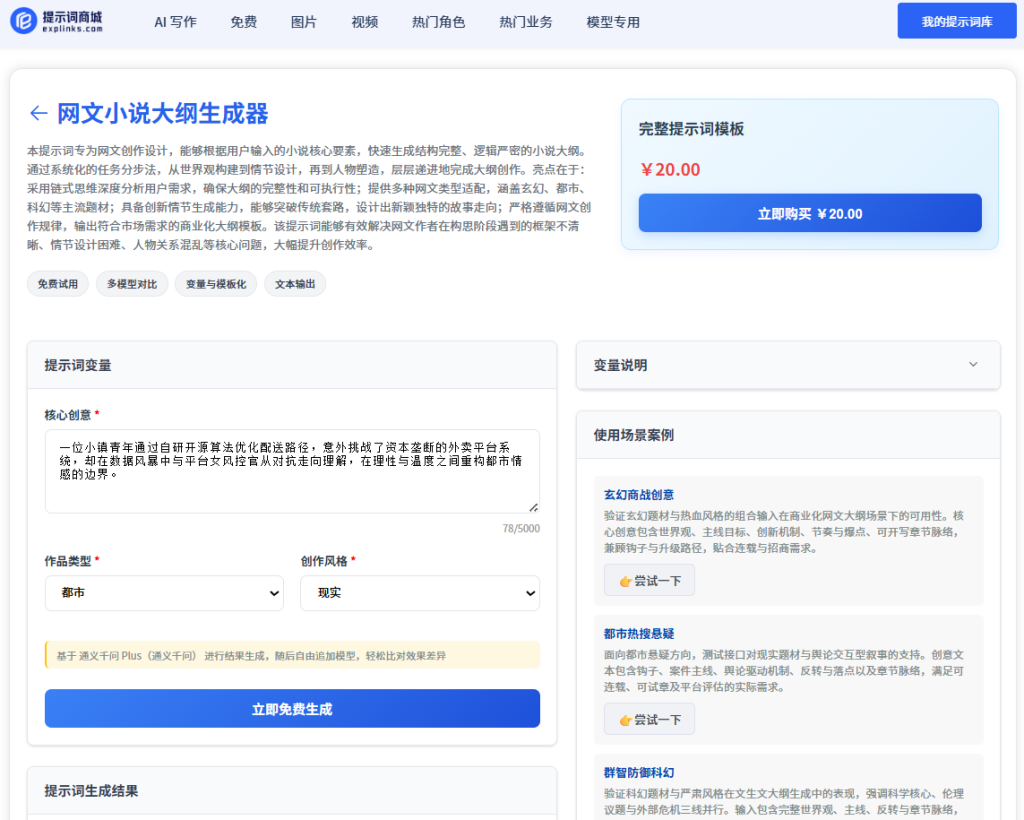Select the 热门角色 nav item
Image resolution: width=1024 pixels, height=820 pixels.
[438, 22]
